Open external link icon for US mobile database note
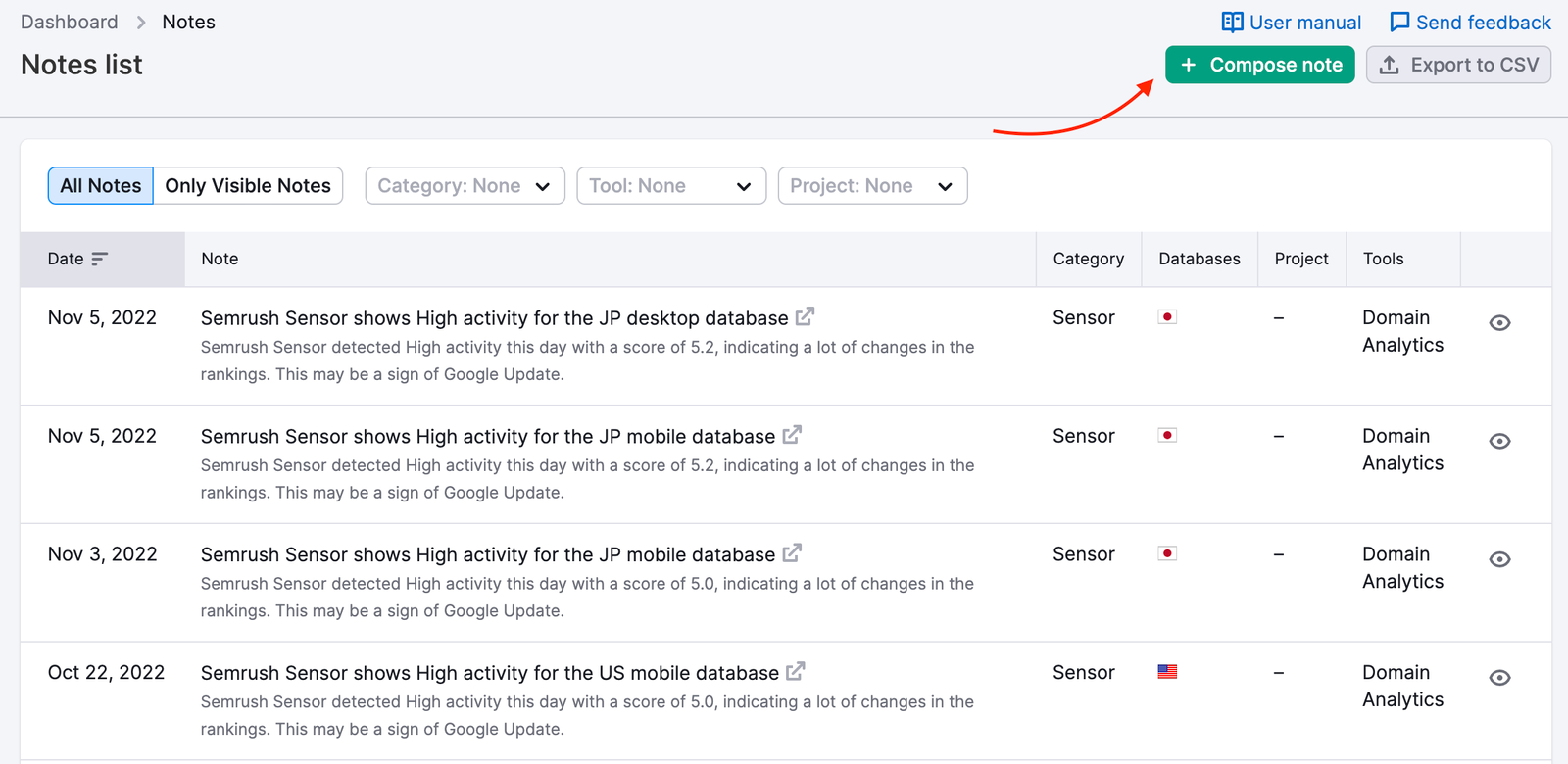Image resolution: width=1568 pixels, height=764 pixels. (796, 672)
